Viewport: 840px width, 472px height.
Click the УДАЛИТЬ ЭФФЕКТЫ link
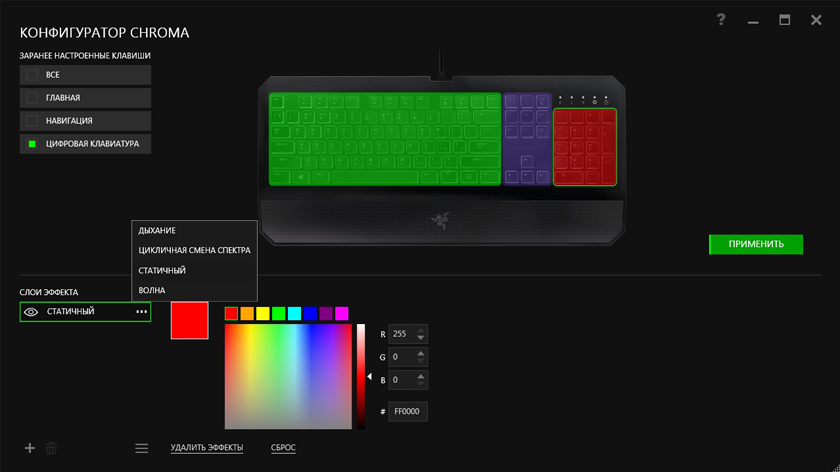207,447
